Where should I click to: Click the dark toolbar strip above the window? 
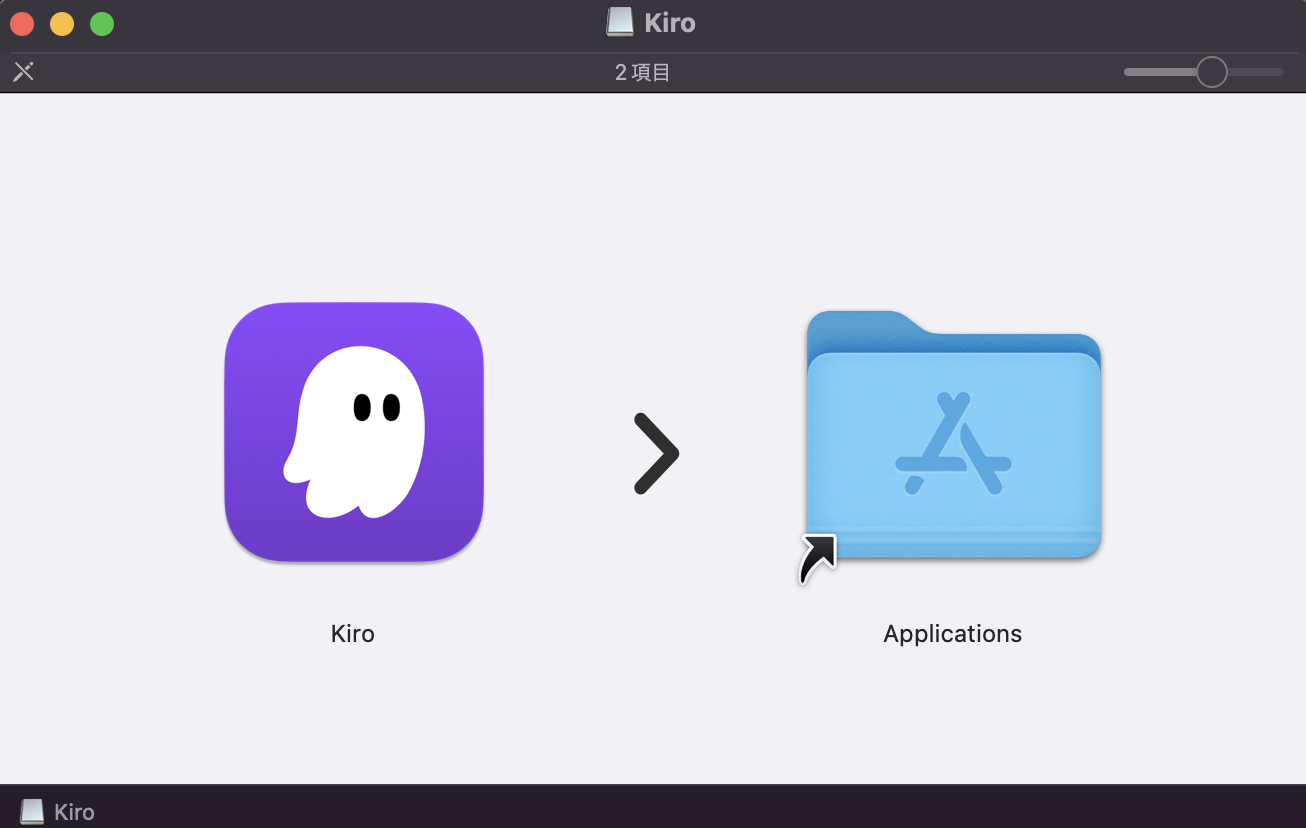coord(400,71)
